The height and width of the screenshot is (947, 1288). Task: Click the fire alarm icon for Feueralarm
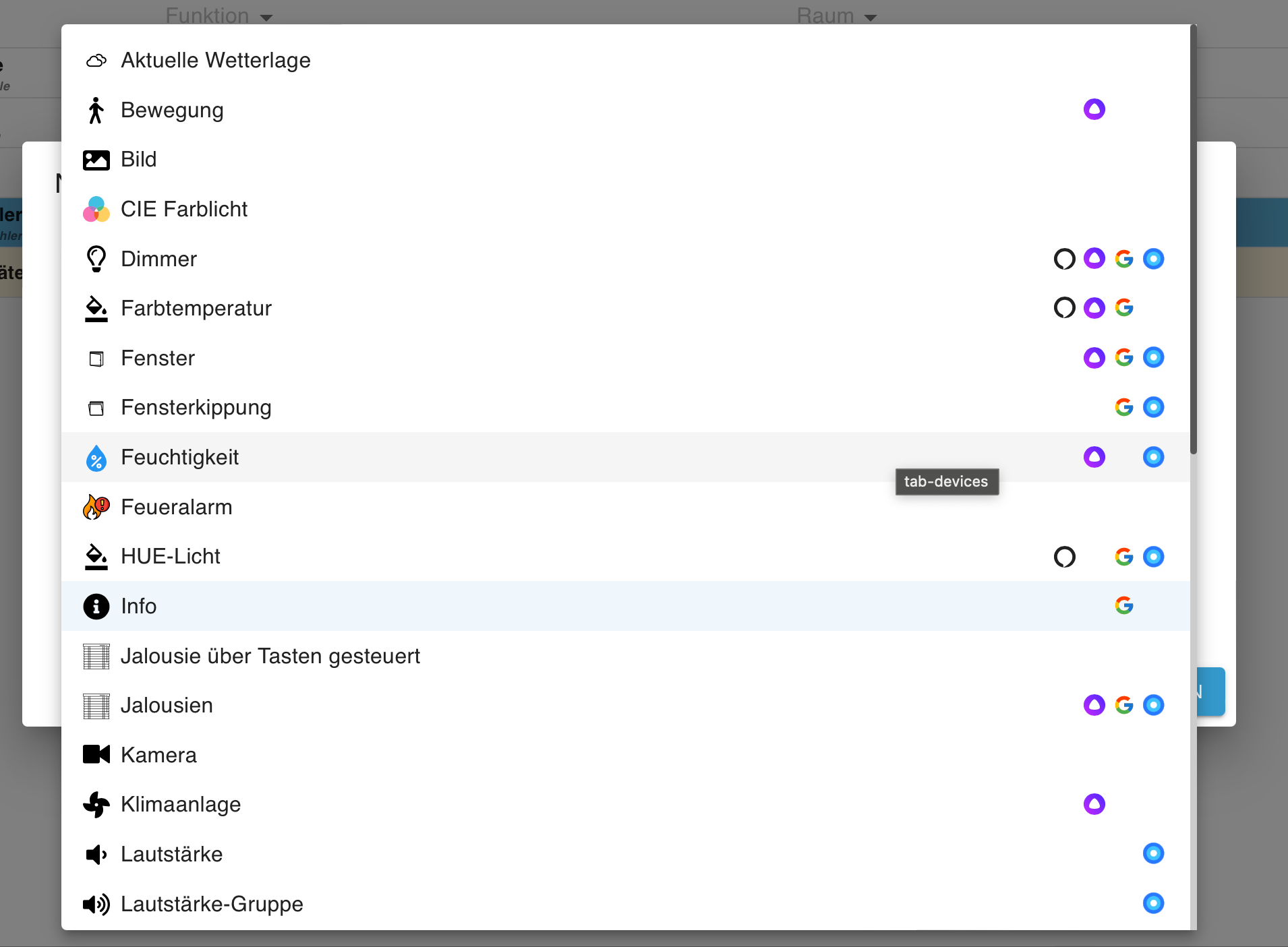click(96, 507)
